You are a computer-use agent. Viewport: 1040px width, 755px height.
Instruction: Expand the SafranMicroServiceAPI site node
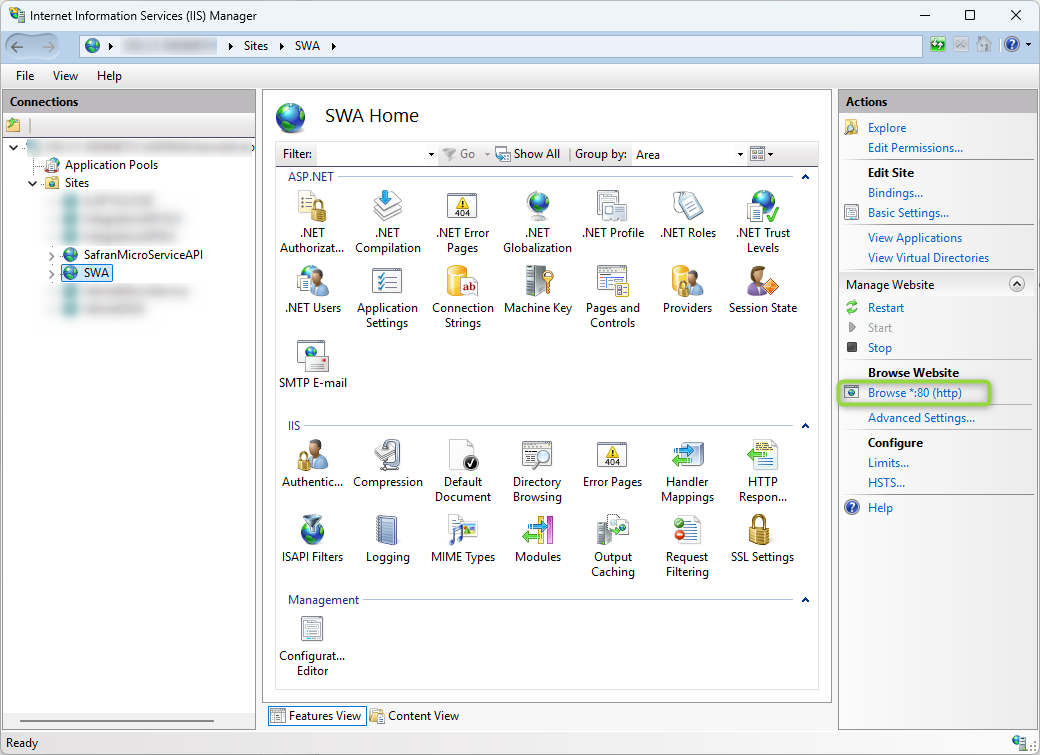click(x=51, y=255)
